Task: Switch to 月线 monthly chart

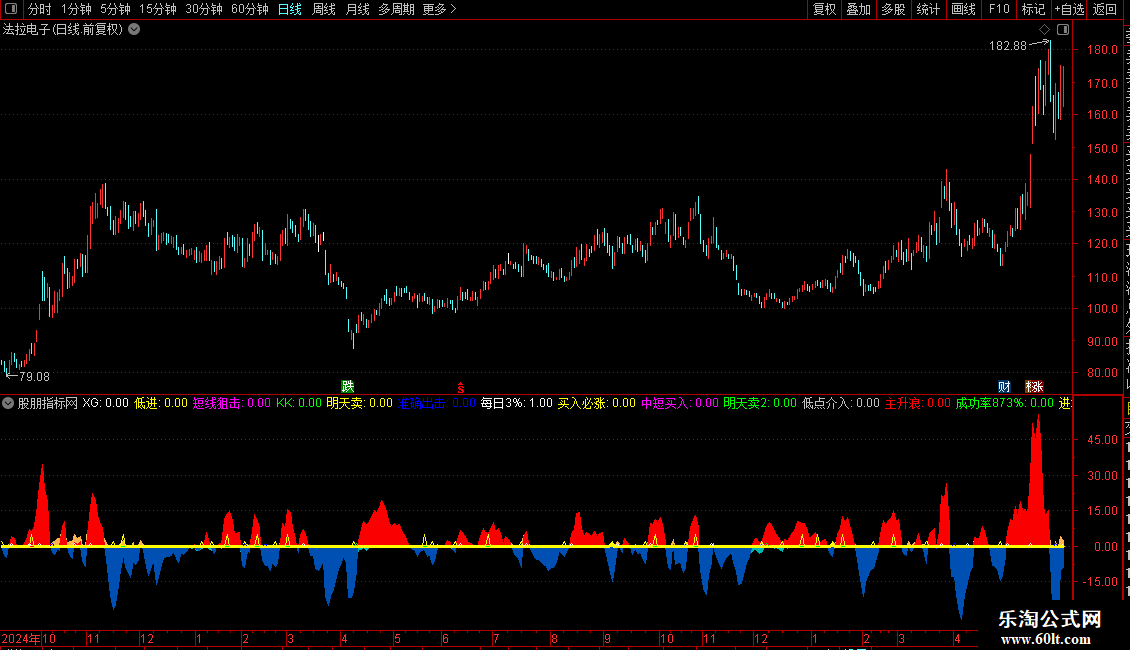Action: pyautogui.click(x=357, y=9)
